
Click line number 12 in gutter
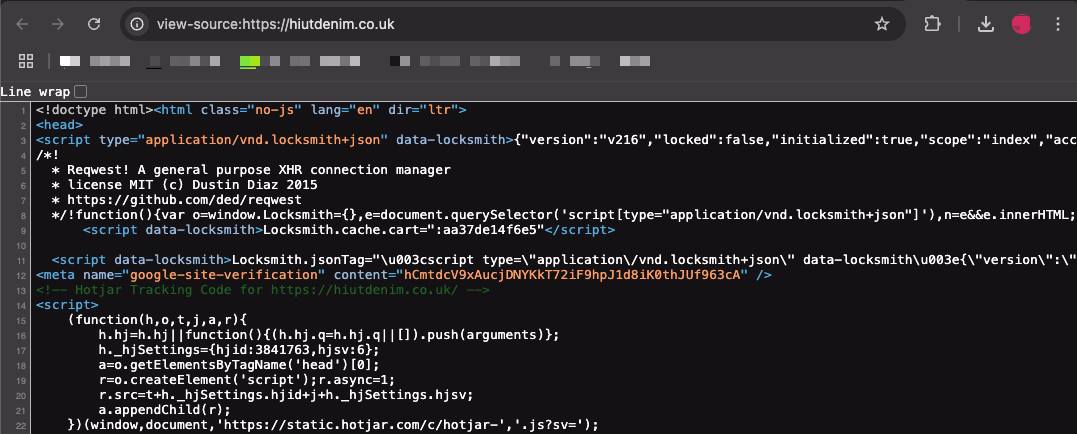point(22,275)
